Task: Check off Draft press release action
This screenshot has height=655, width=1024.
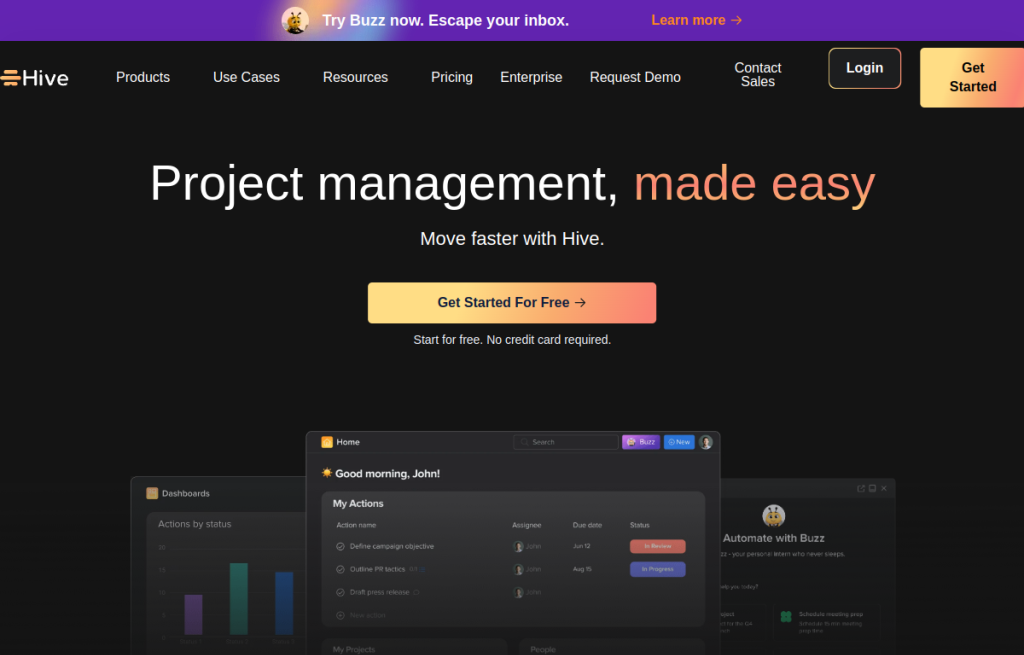Action: pyautogui.click(x=340, y=592)
